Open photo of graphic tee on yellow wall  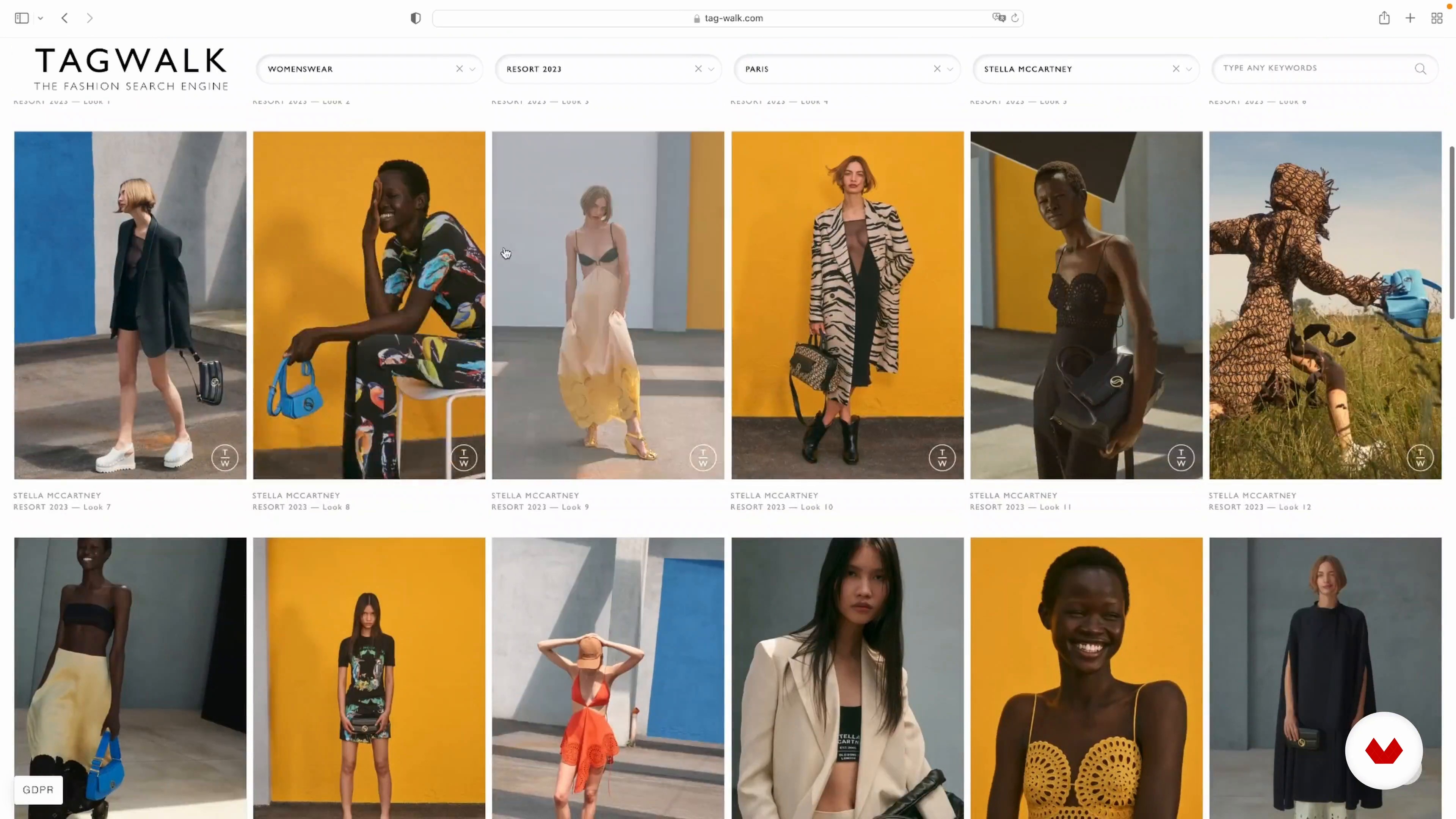pos(369,678)
